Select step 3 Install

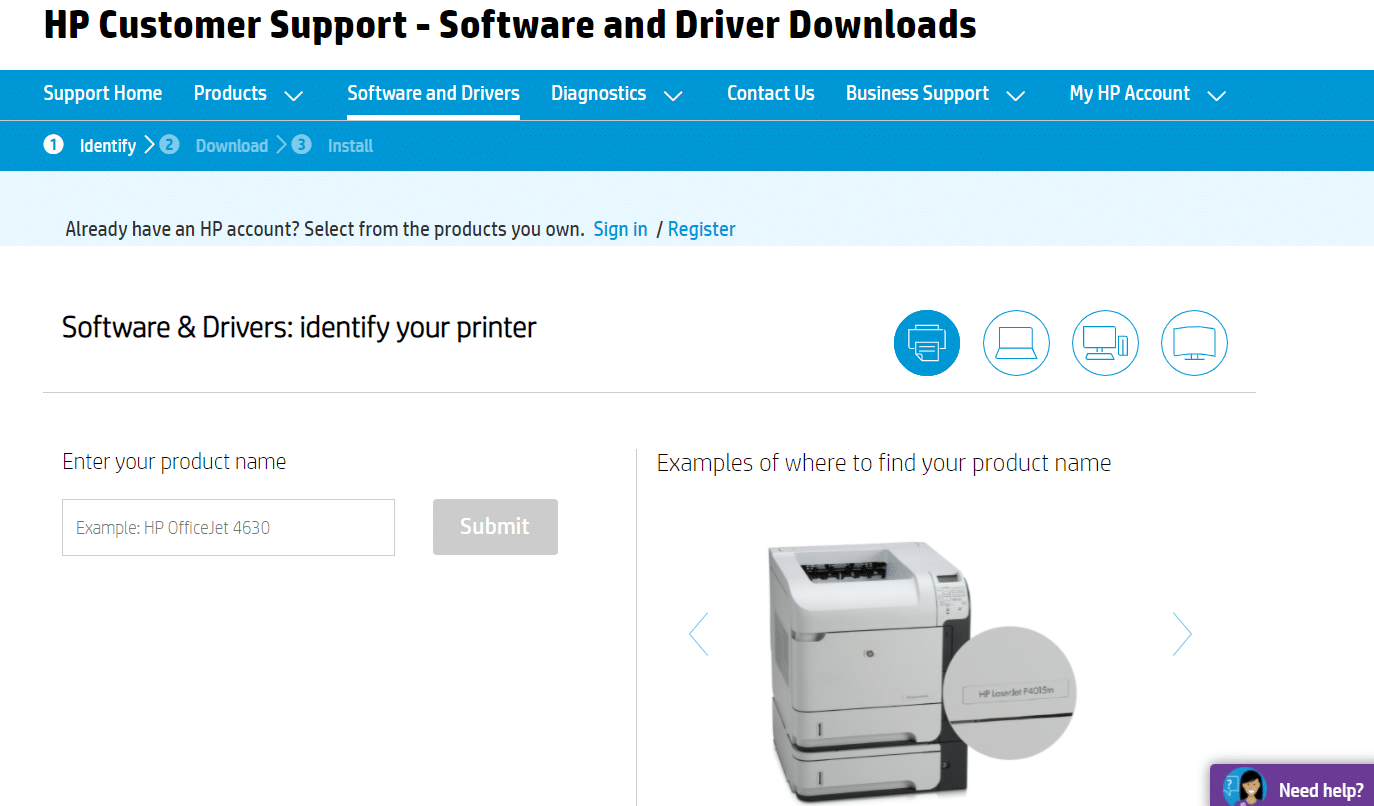[332, 145]
